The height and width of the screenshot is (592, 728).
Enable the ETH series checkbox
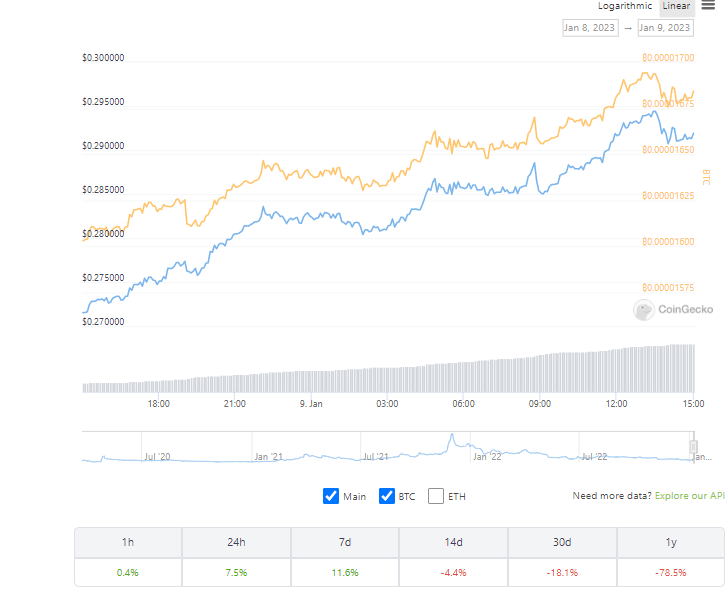436,496
